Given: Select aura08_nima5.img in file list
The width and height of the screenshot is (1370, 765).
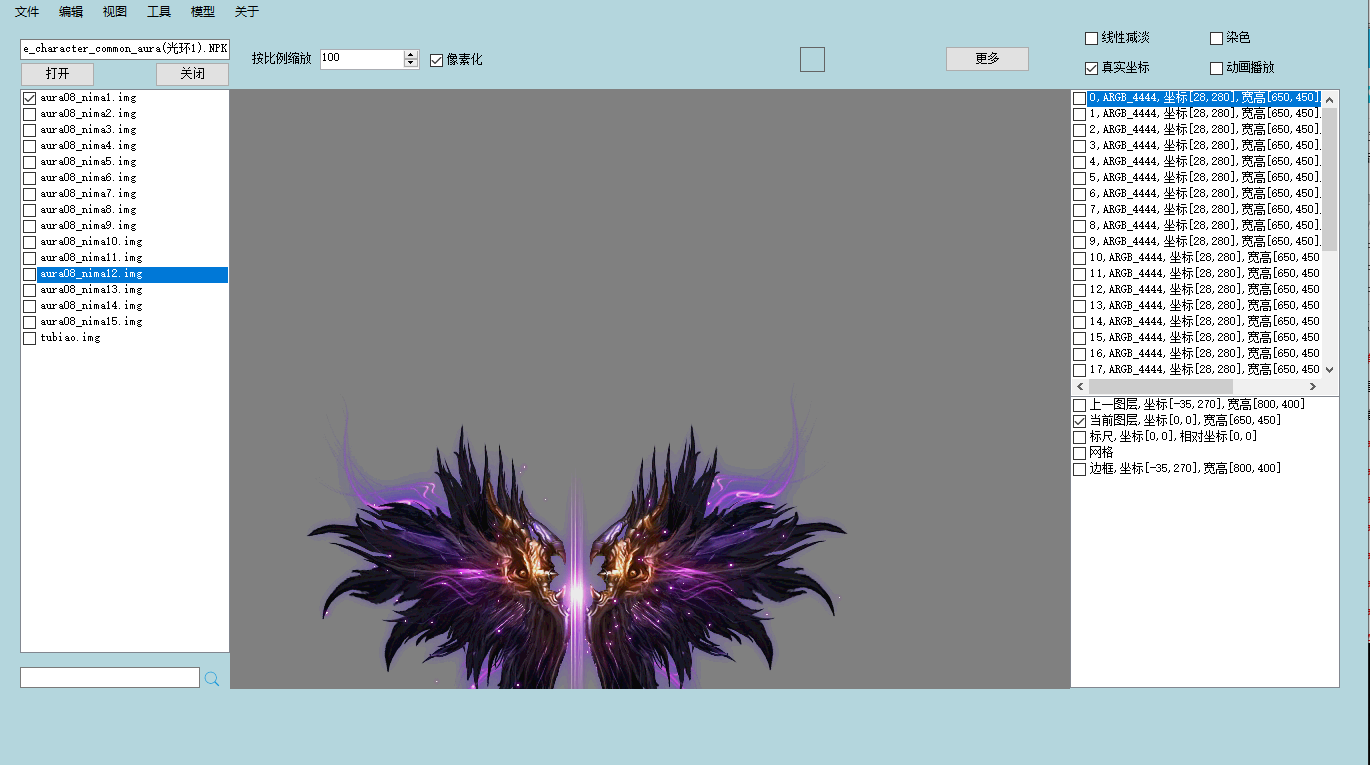Looking at the screenshot, I should click(88, 162).
